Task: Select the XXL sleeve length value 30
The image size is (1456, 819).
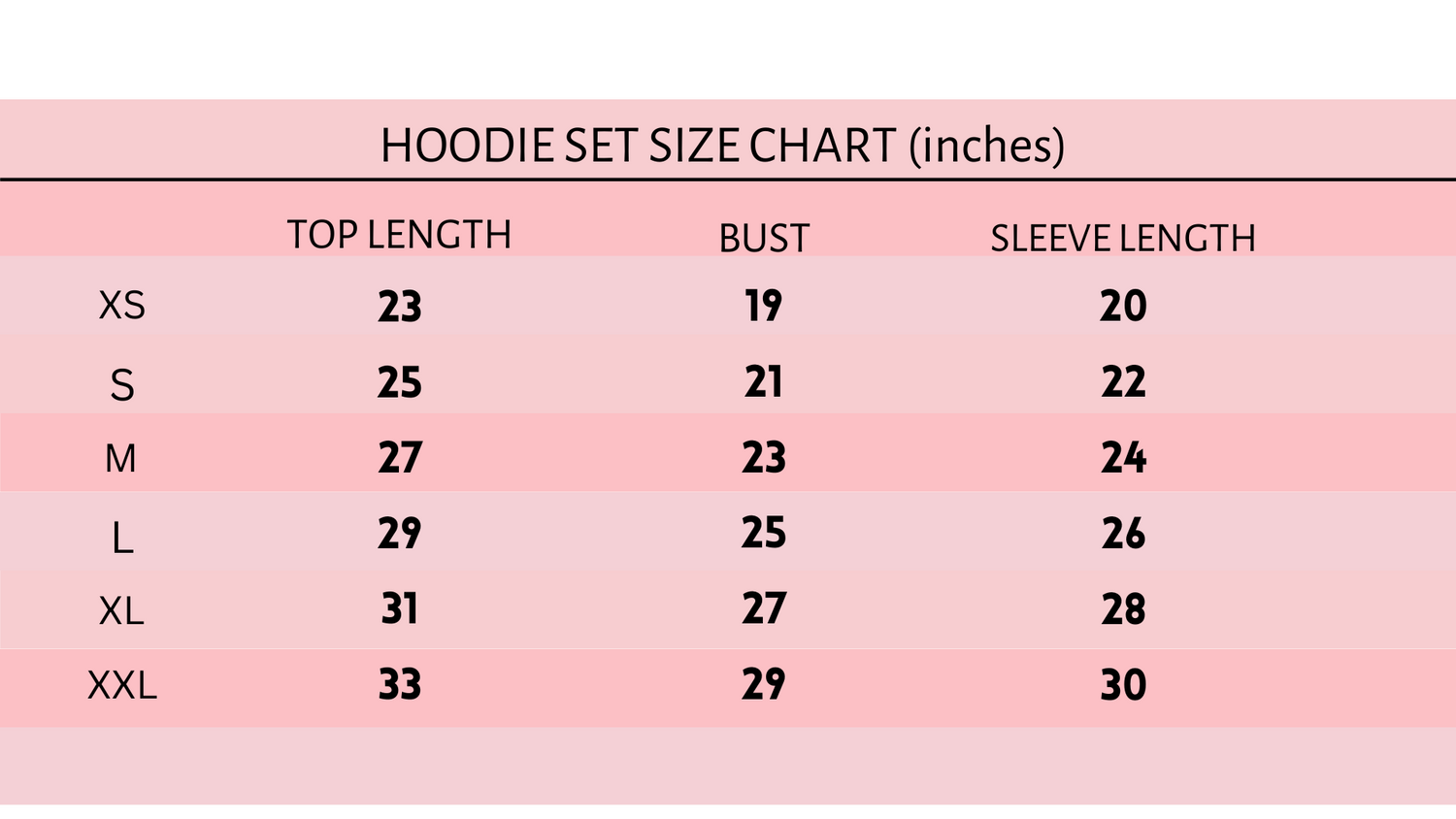Action: [x=1123, y=685]
